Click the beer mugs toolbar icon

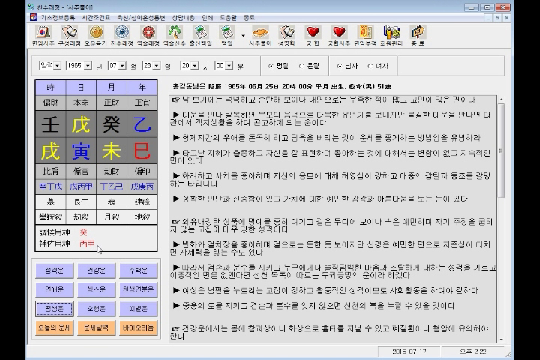point(392,32)
